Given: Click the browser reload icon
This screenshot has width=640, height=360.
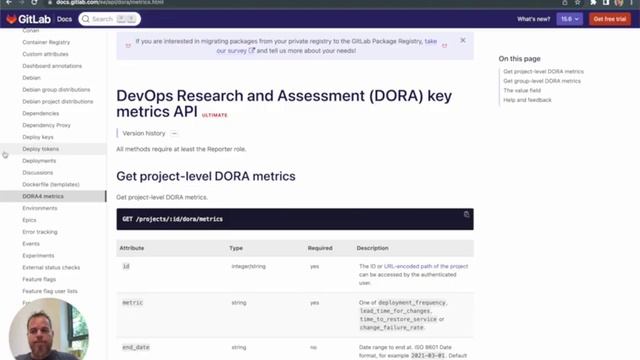Looking at the screenshot, I should [x=34, y=2].
